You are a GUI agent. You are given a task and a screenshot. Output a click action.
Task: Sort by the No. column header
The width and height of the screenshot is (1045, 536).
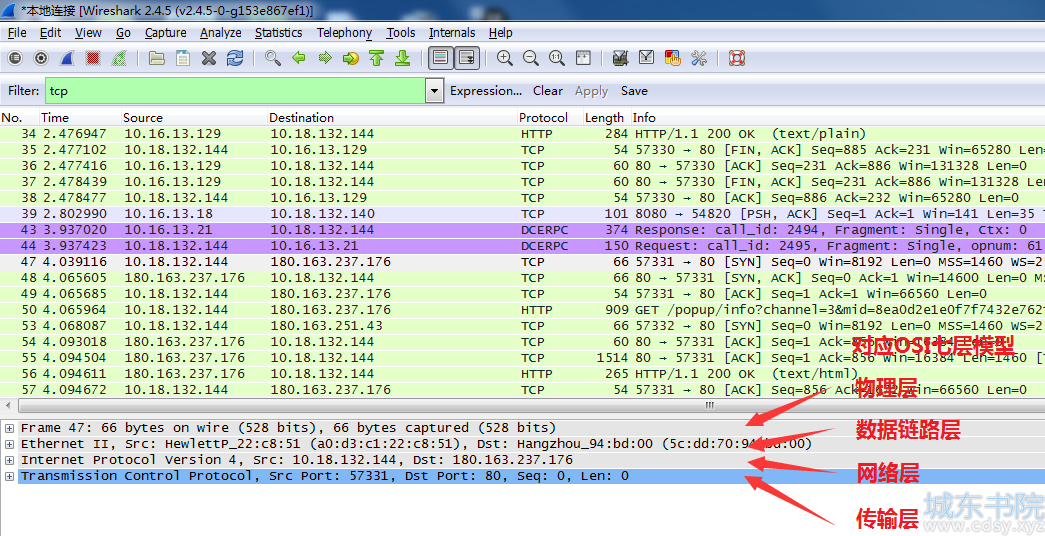[x=19, y=117]
